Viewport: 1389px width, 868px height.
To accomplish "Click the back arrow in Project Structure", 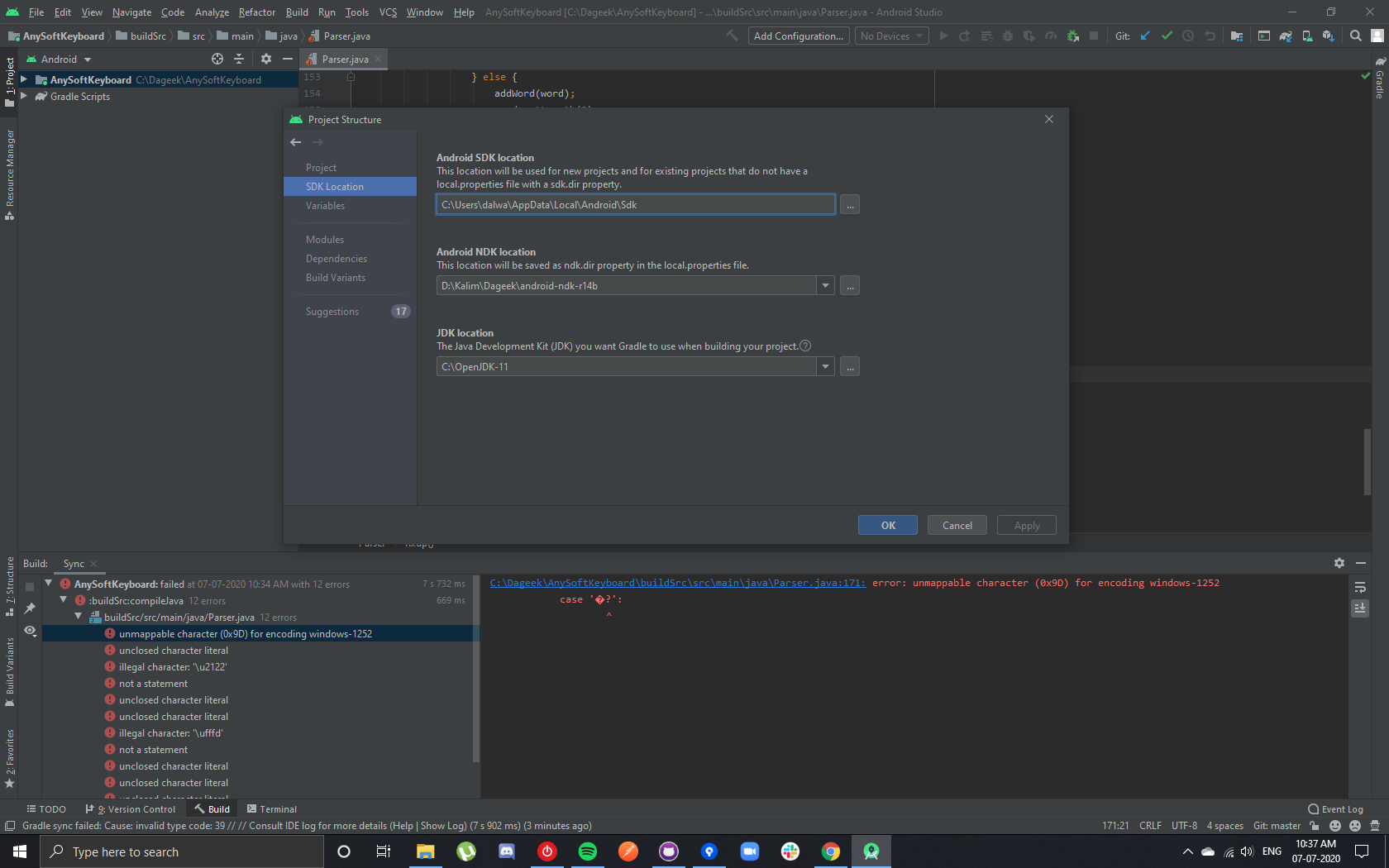I will pos(296,142).
